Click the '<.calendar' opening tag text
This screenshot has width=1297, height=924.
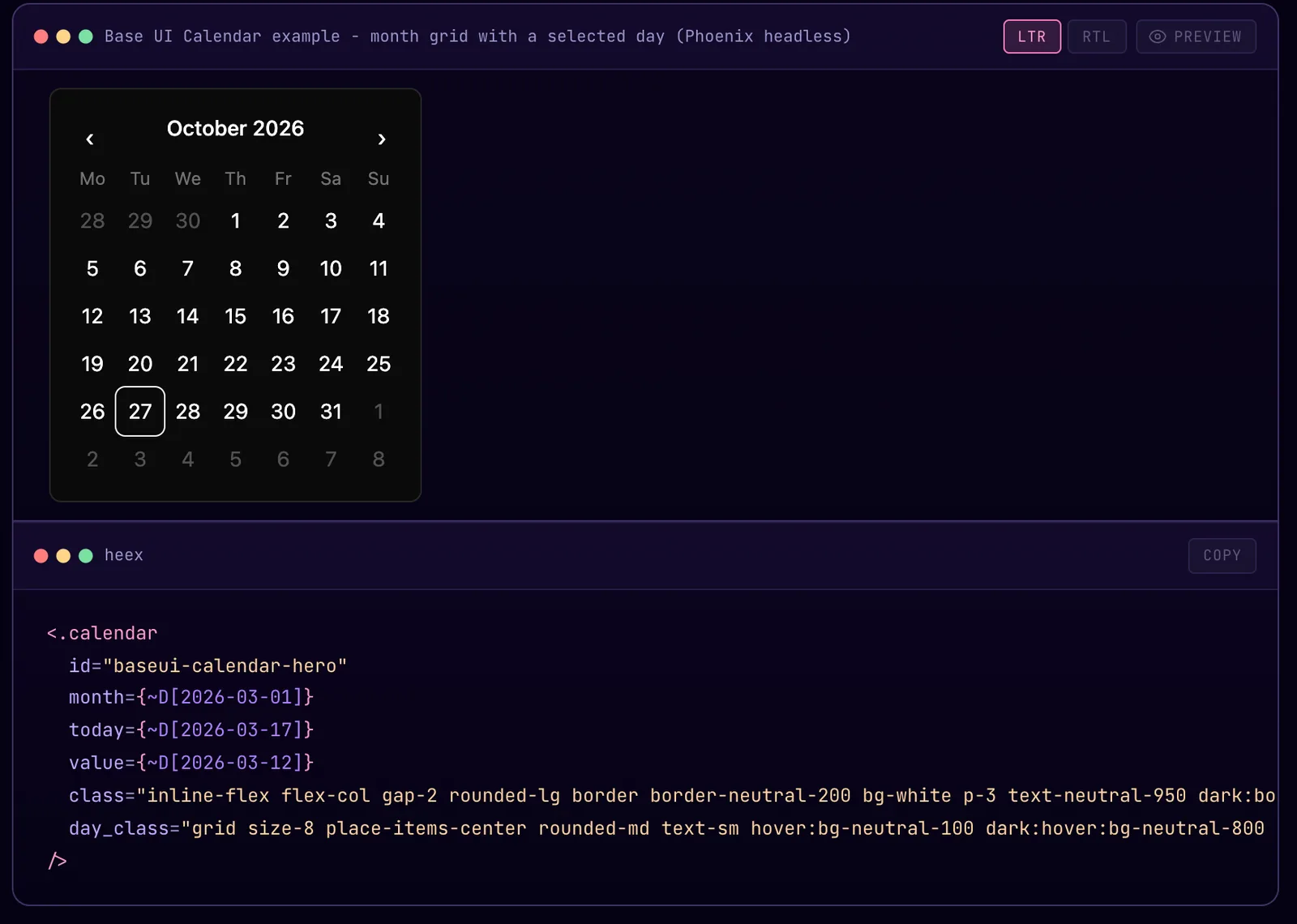click(x=102, y=633)
